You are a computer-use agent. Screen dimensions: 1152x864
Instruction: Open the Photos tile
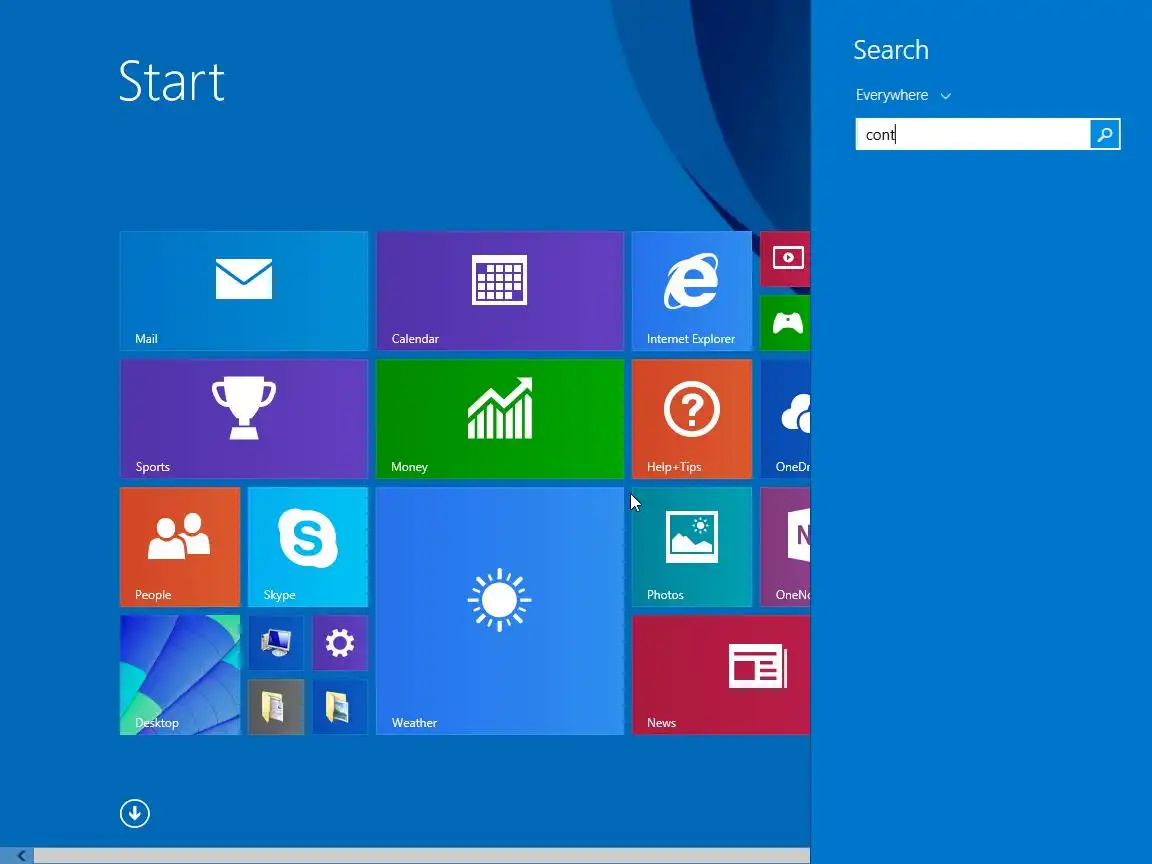click(x=691, y=547)
